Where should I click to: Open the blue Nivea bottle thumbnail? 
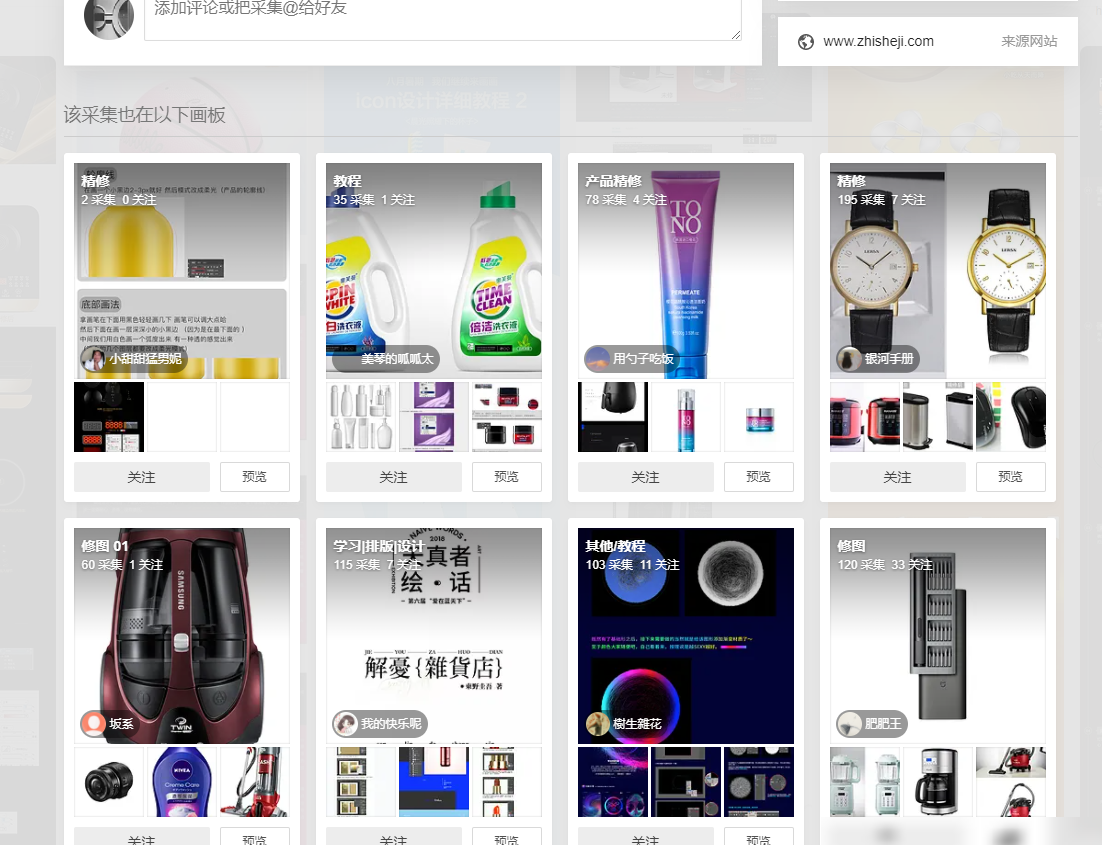coord(182,782)
